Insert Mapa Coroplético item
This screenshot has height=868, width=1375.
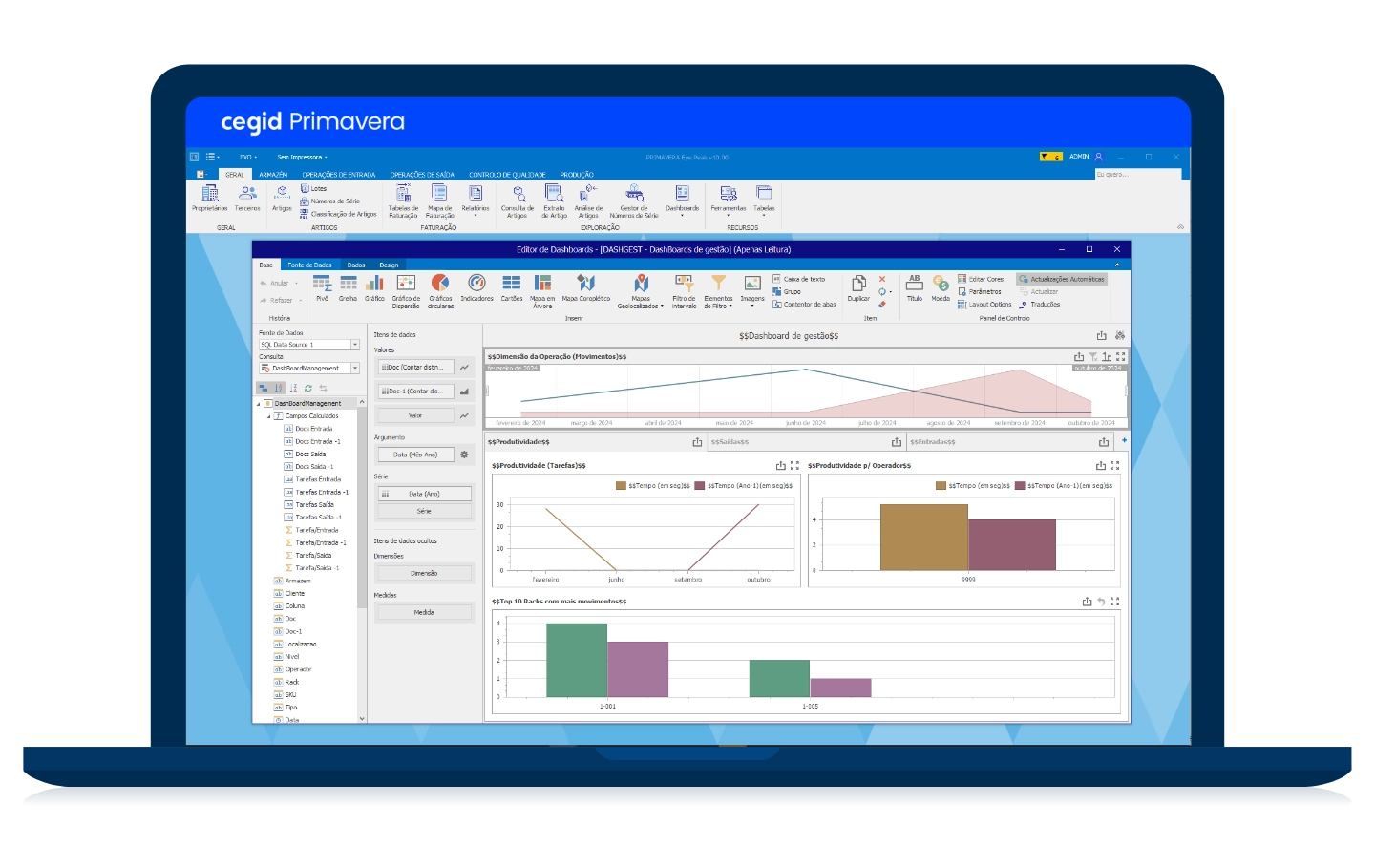(x=585, y=287)
